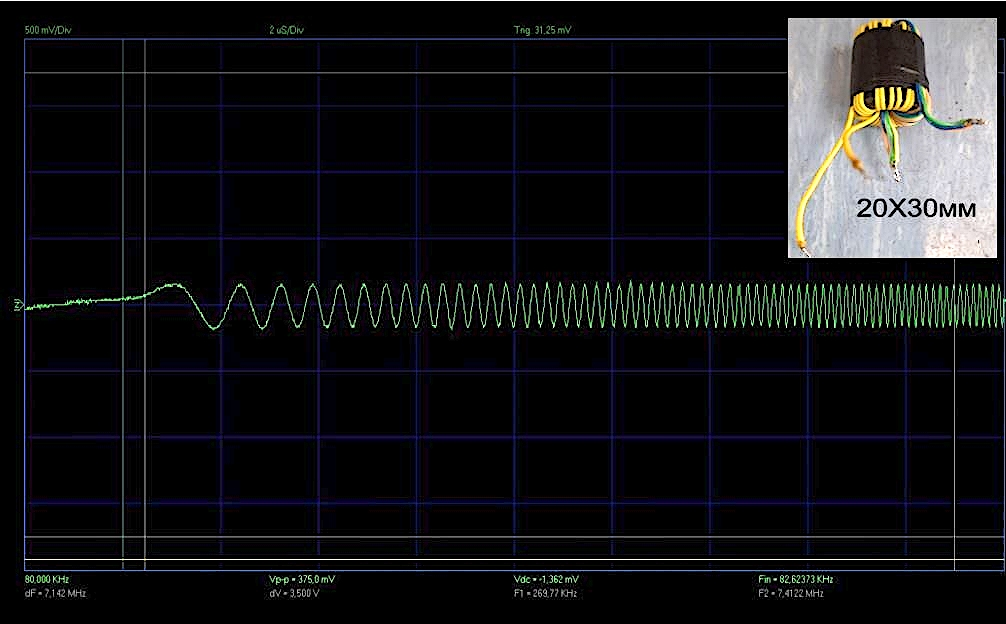The height and width of the screenshot is (624, 1006).
Task: Click the Vp-p = 375,0 mV measurement
Action: [302, 580]
